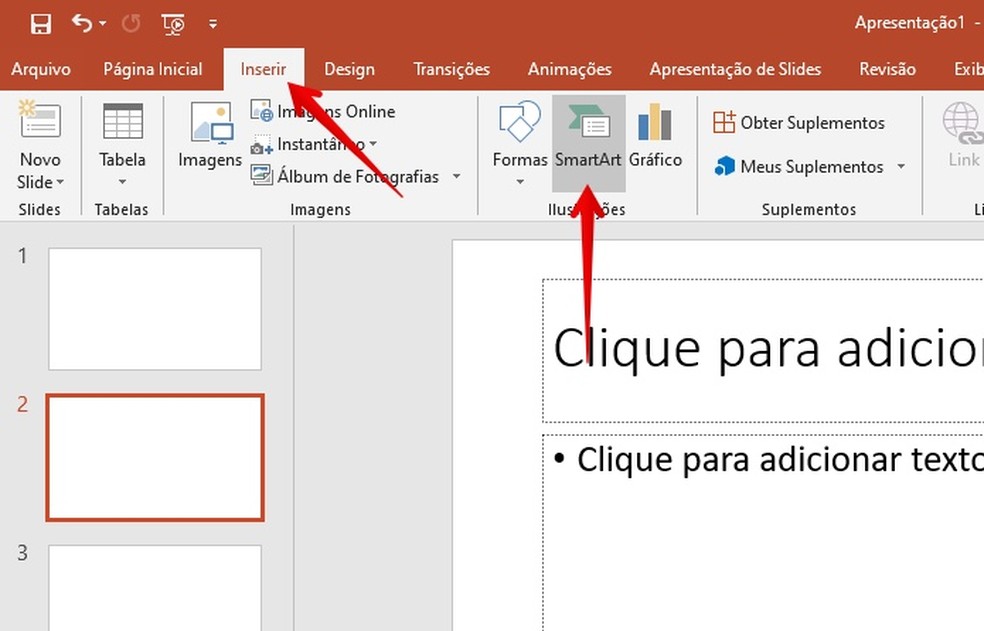Open the Instantâneo dropdown arrow

(x=373, y=144)
